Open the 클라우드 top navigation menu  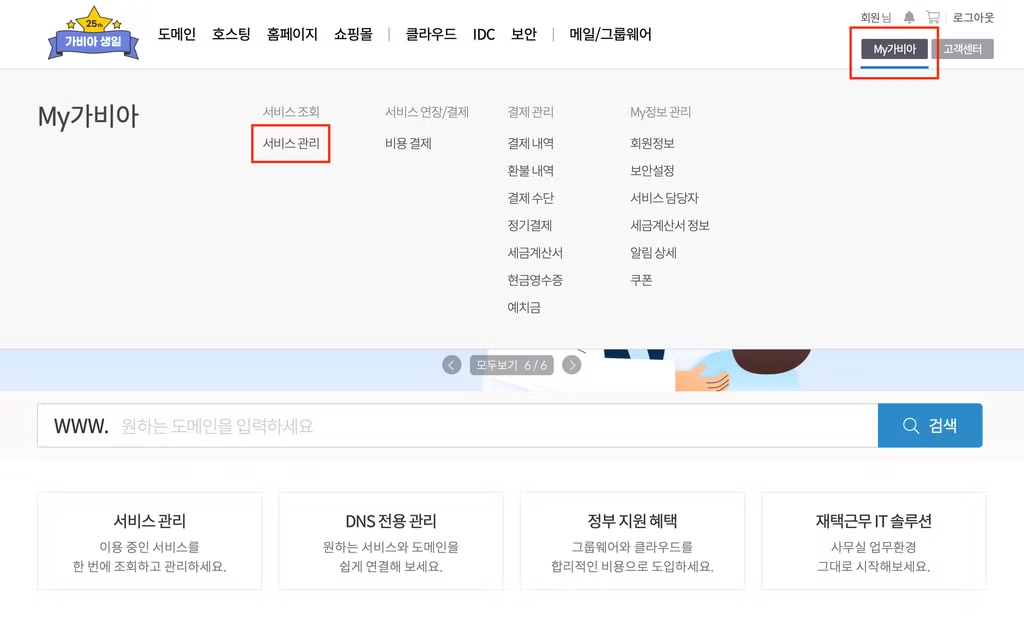click(431, 34)
